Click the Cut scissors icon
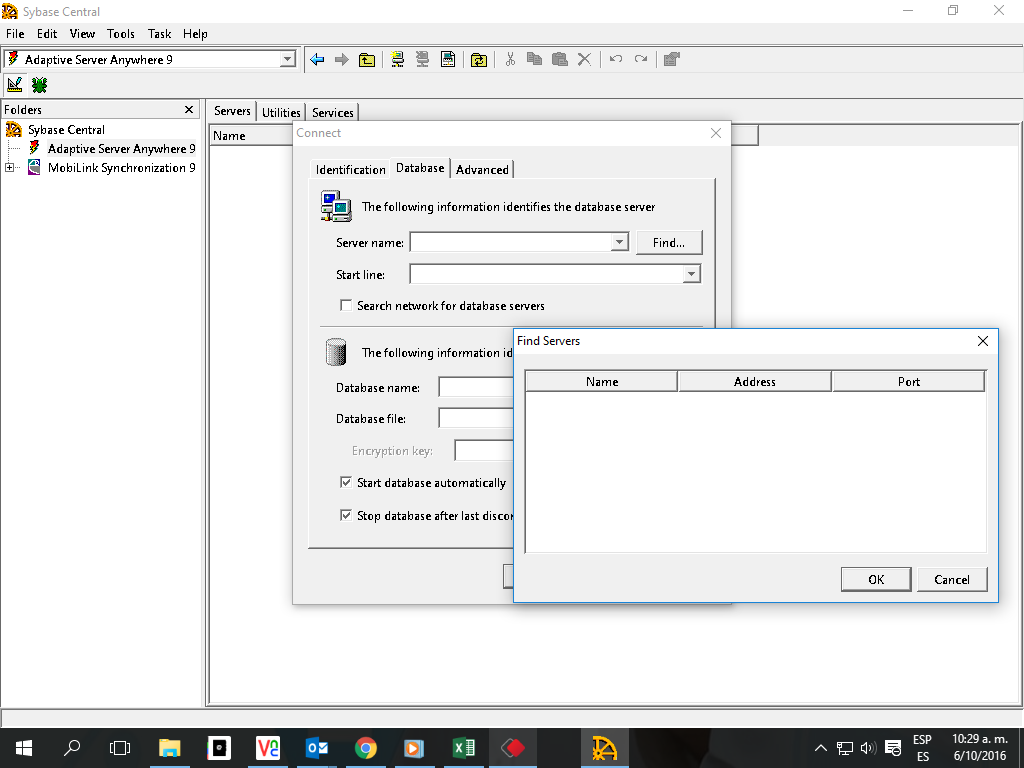The image size is (1024, 768). (x=510, y=59)
